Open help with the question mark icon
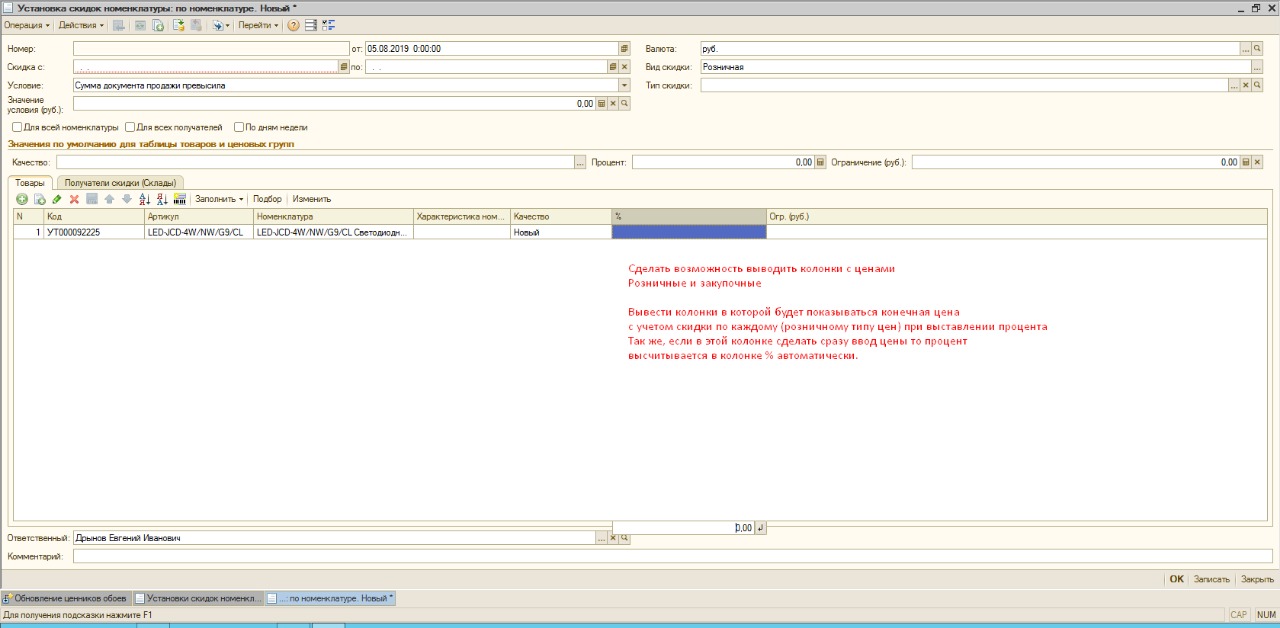 (293, 25)
